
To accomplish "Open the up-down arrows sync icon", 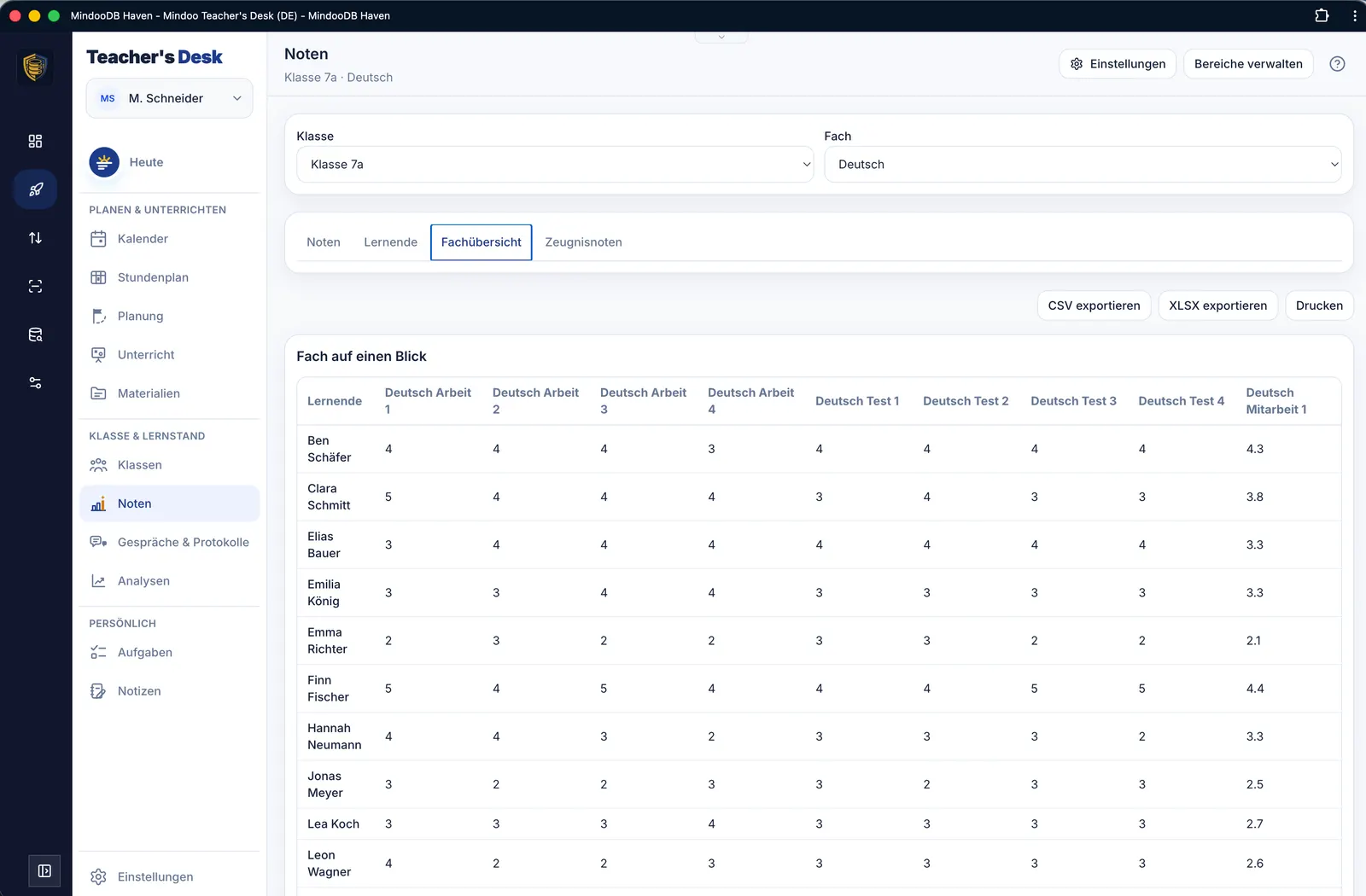I will click(35, 238).
